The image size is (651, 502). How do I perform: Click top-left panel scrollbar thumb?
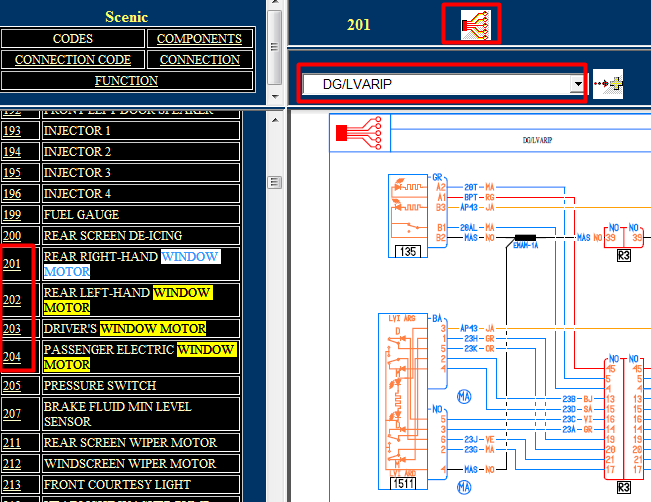click(274, 47)
